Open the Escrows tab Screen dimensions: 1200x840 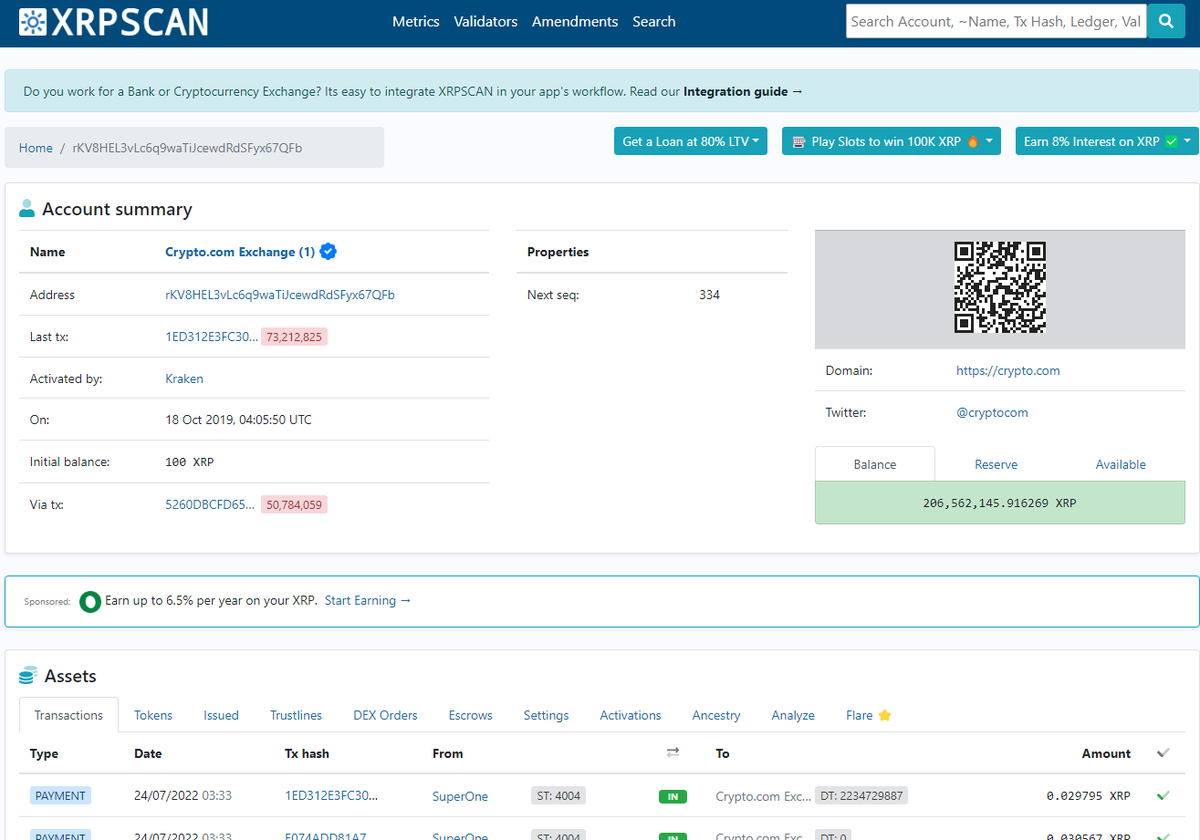[471, 715]
